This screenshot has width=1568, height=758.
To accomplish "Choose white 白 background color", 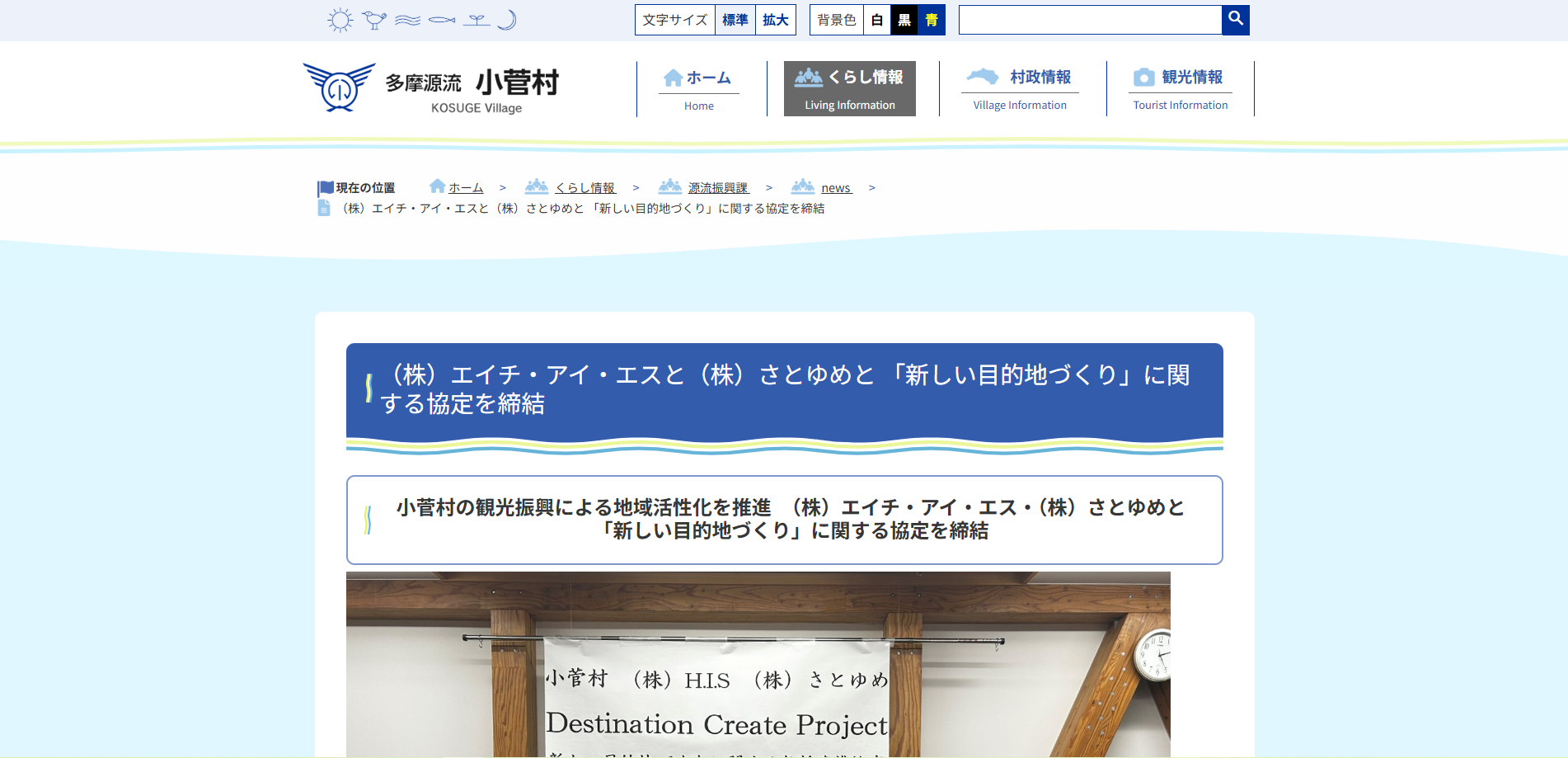I will [x=877, y=20].
